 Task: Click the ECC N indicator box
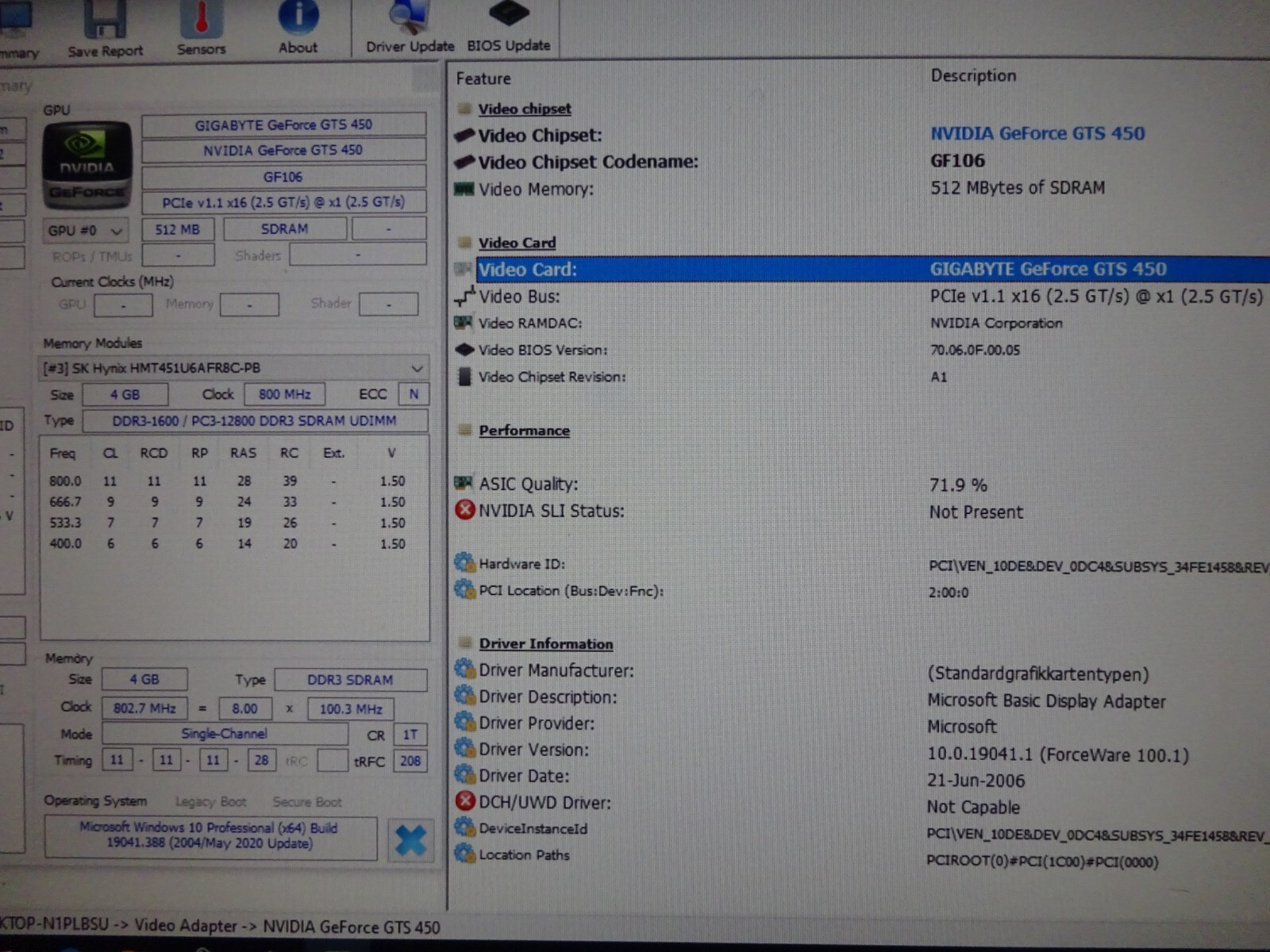[414, 394]
